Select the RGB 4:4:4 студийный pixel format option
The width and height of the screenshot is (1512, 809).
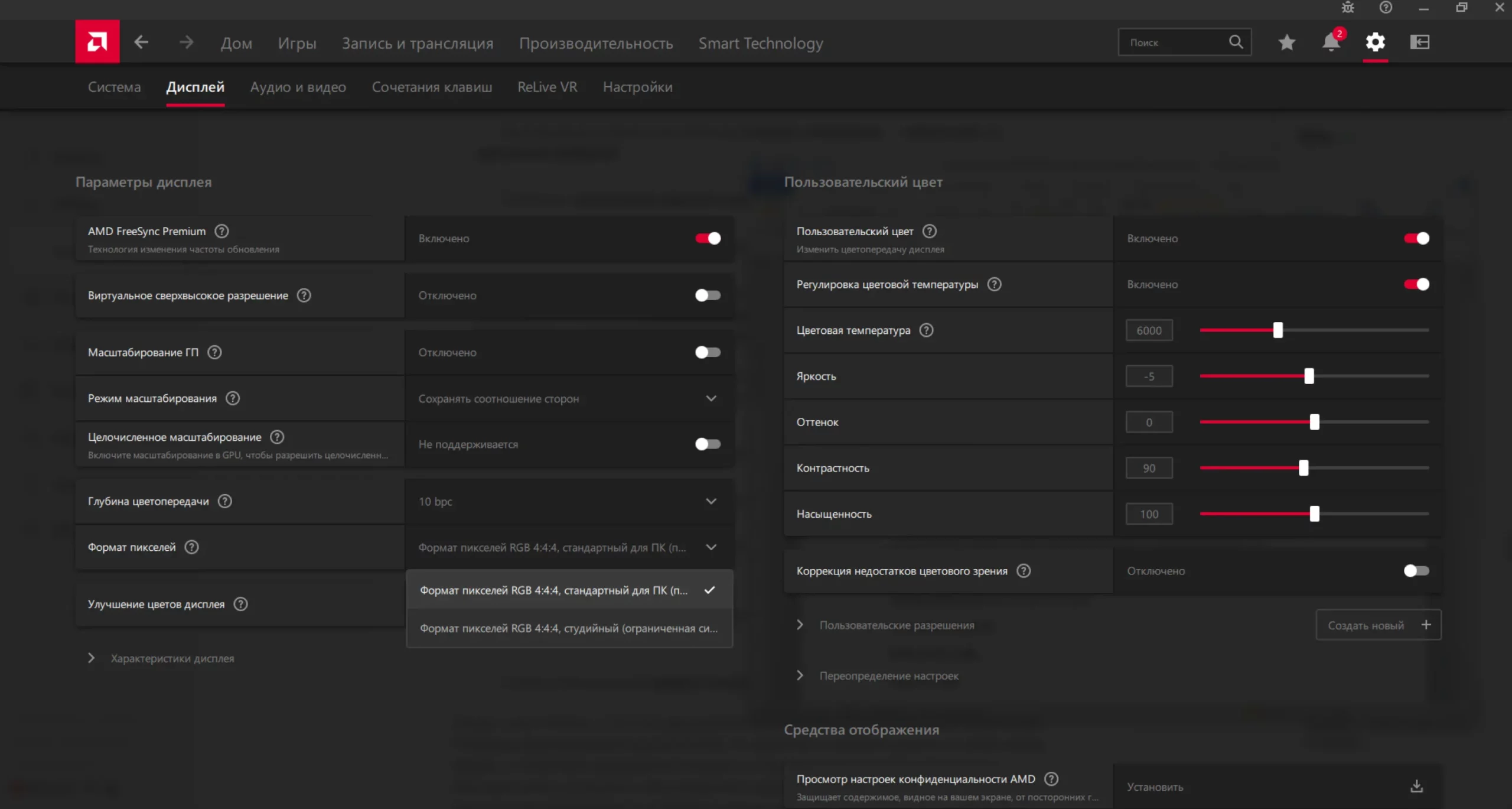tap(569, 628)
